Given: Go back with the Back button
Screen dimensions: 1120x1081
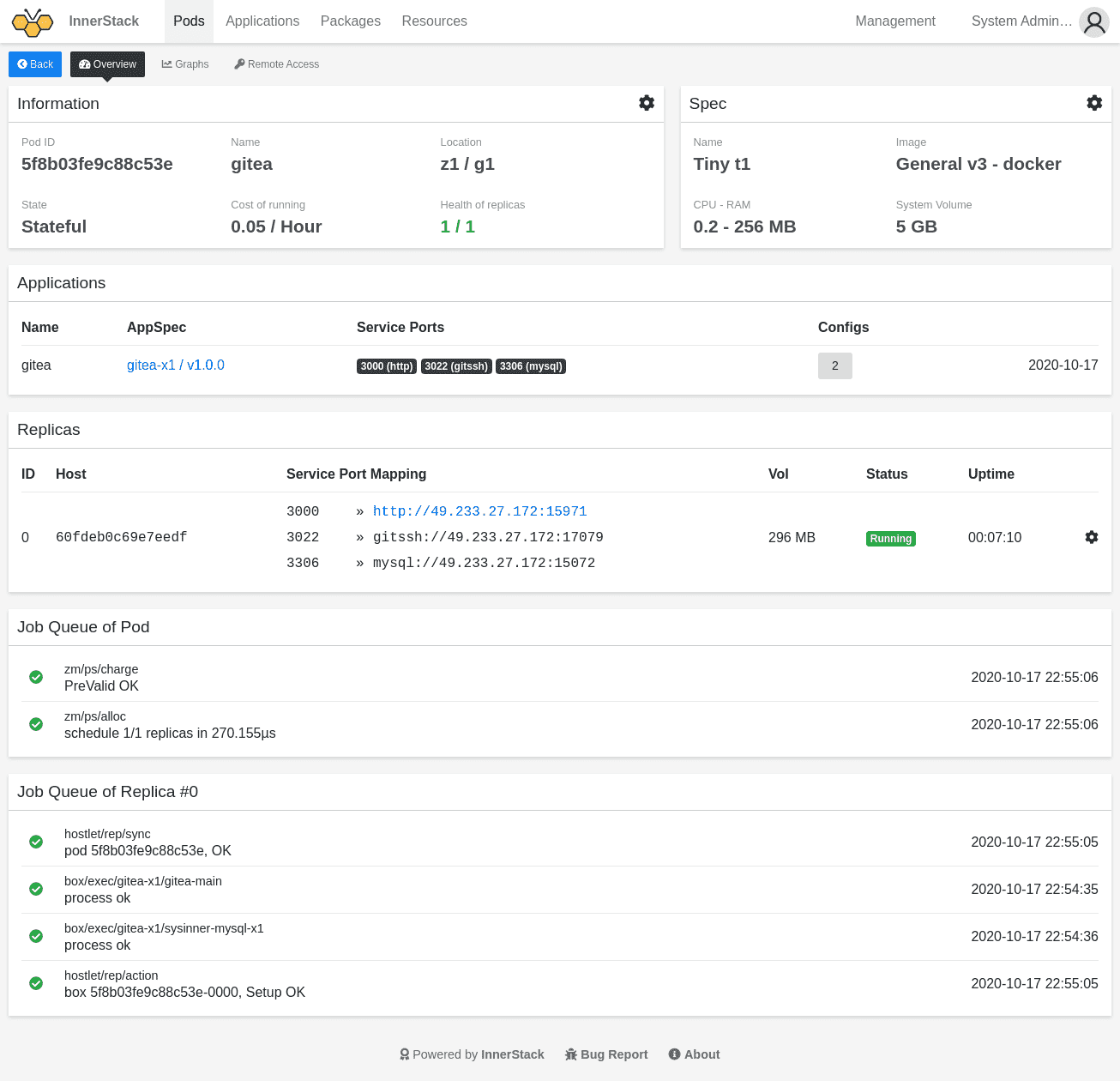Looking at the screenshot, I should [x=35, y=64].
